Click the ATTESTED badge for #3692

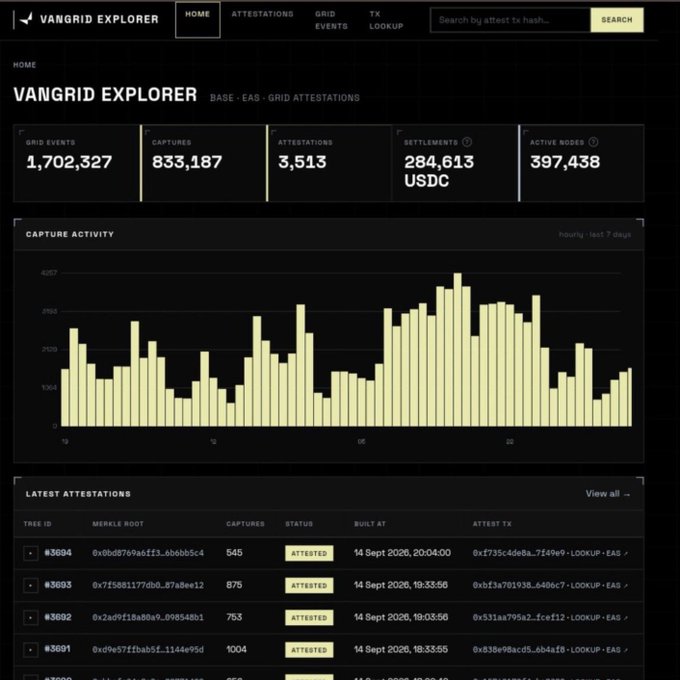309,617
